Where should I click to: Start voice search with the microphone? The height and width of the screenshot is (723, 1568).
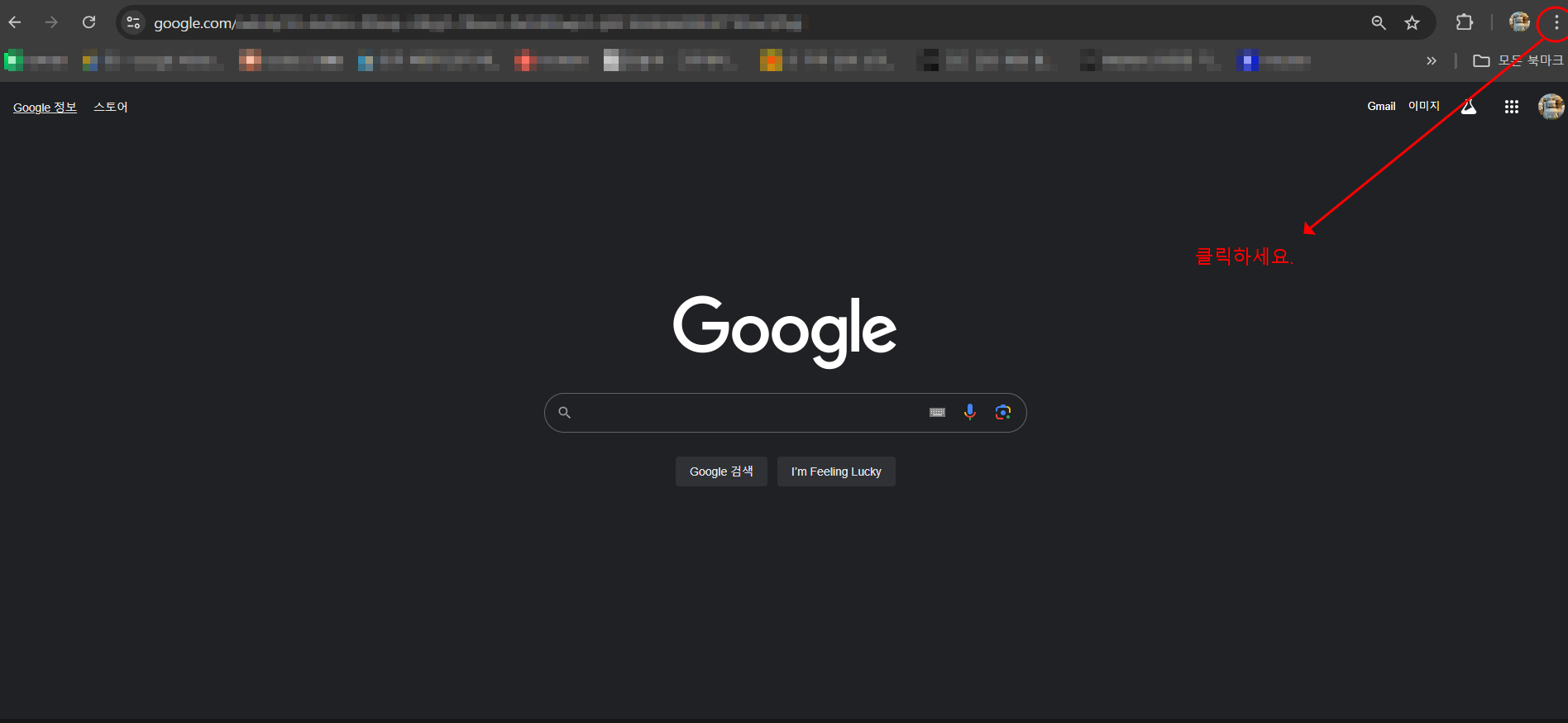[x=970, y=412]
